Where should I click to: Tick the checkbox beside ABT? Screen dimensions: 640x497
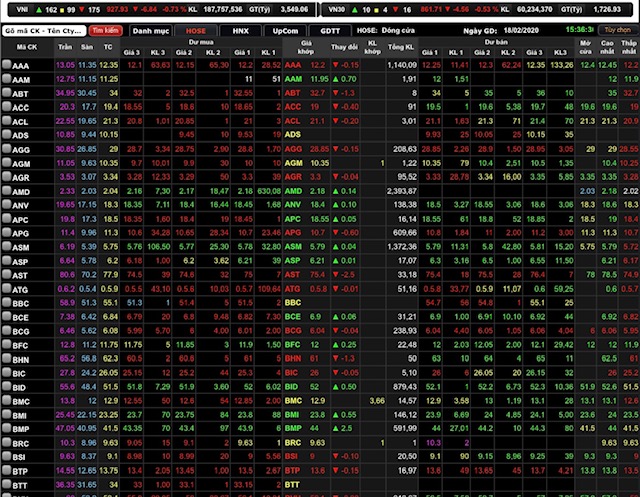tap(6, 92)
